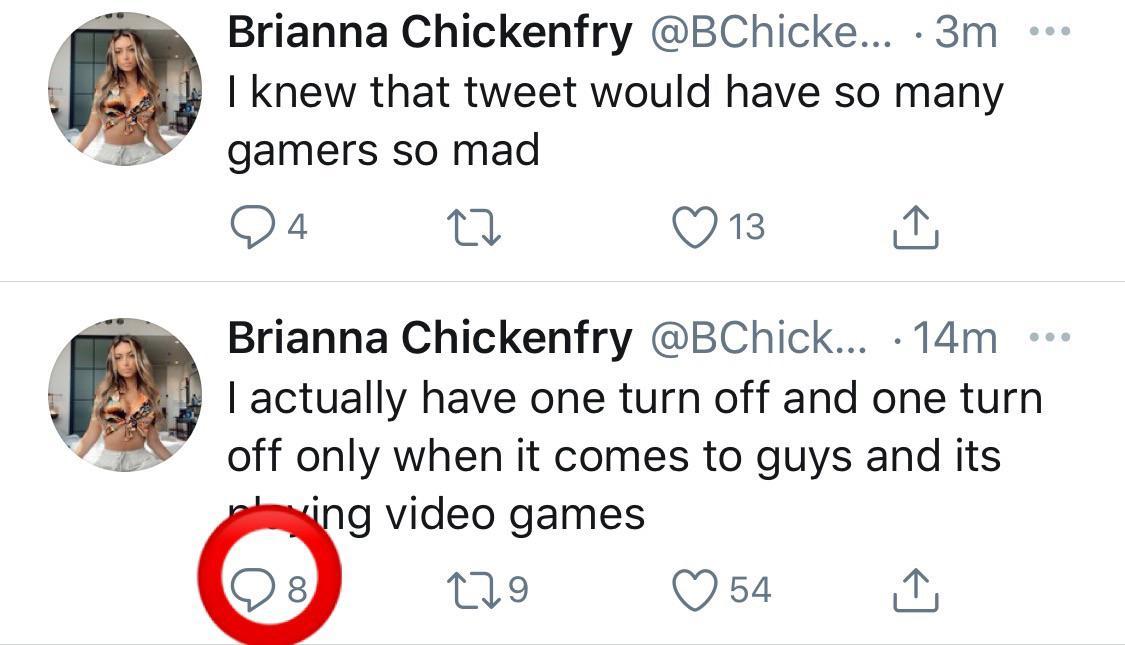This screenshot has width=1125, height=645.
Task: Like the tweet posted 3m ago
Action: 692,229
